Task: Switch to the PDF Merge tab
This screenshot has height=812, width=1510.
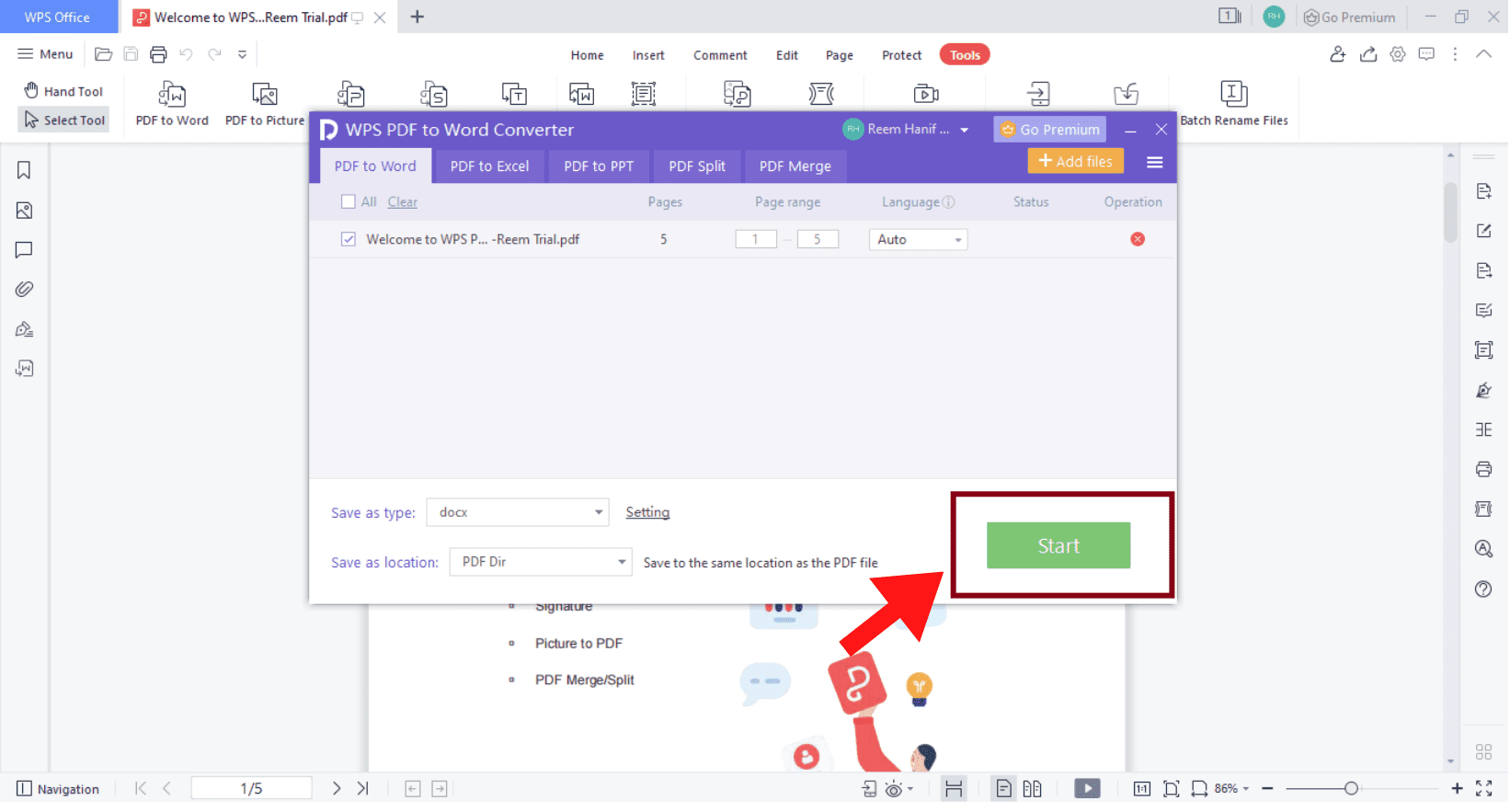Action: click(x=796, y=167)
